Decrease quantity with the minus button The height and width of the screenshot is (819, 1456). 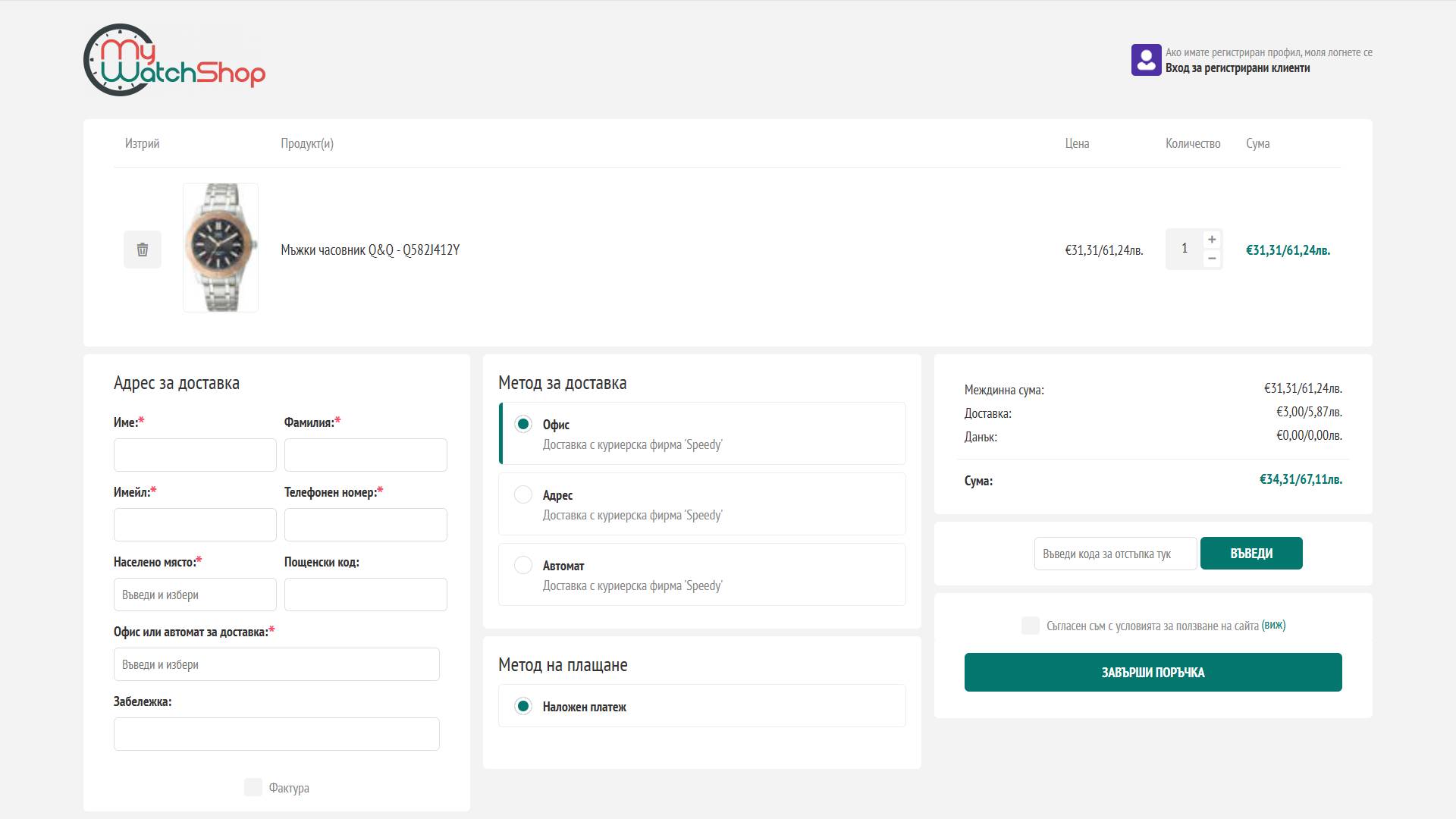pos(1212,259)
